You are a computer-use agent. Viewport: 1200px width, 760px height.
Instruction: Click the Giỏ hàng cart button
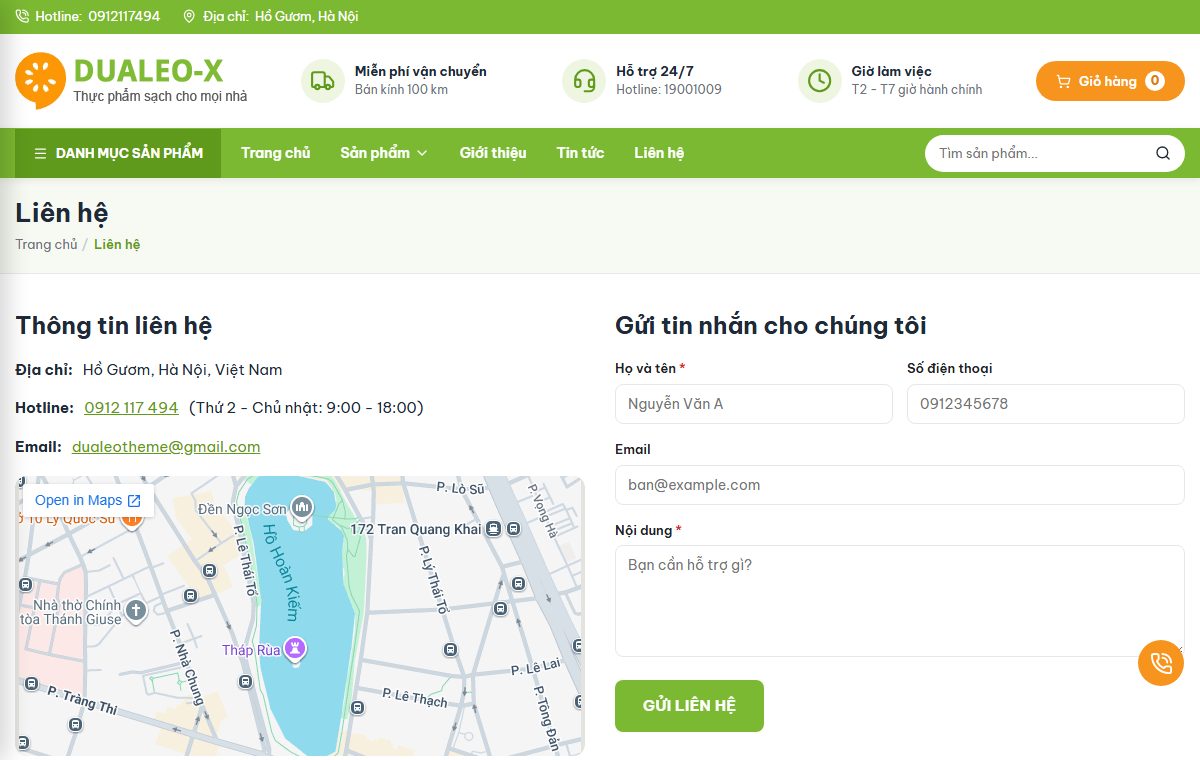click(1110, 81)
